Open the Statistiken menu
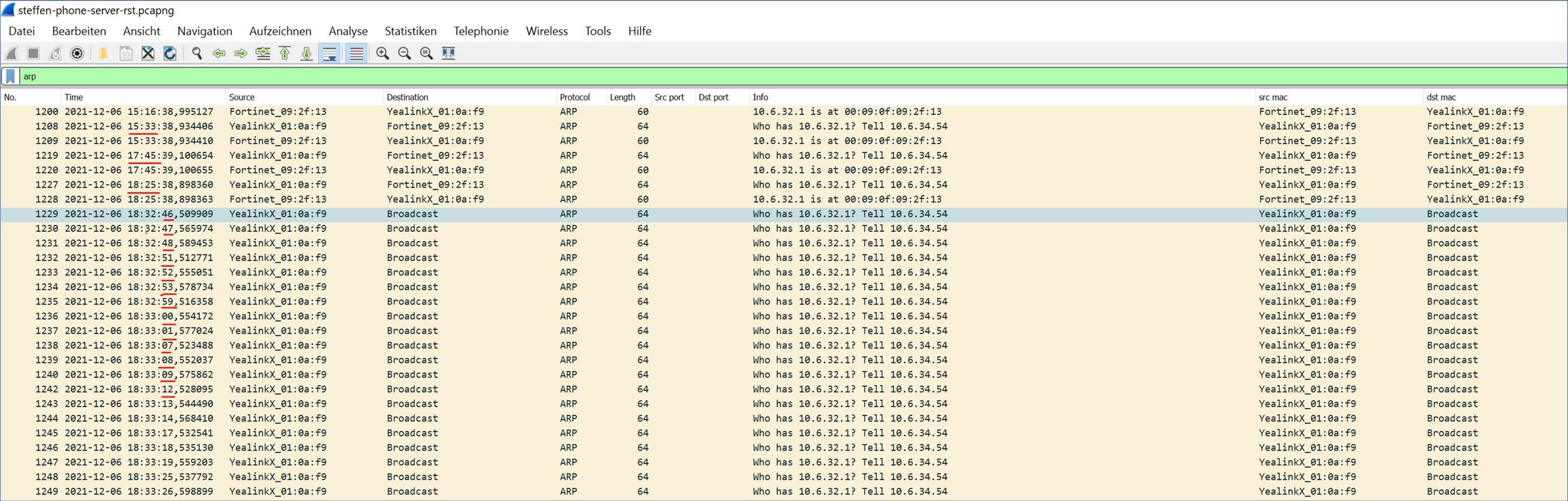This screenshot has width=1568, height=501. pyautogui.click(x=410, y=31)
